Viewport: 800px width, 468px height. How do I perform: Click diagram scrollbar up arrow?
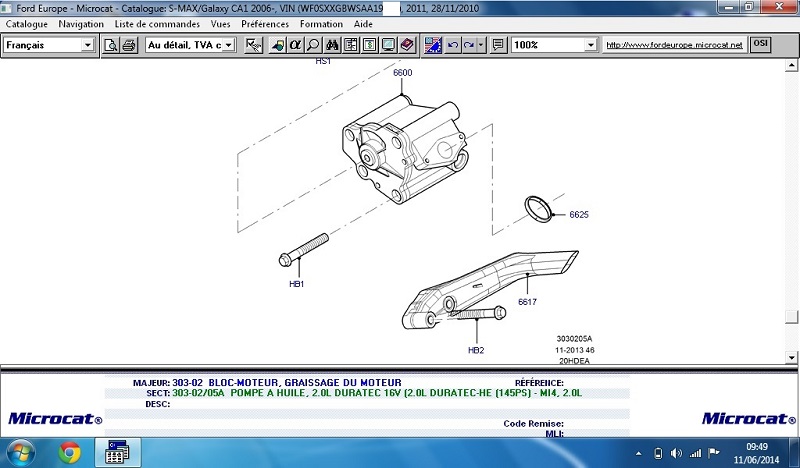click(791, 65)
